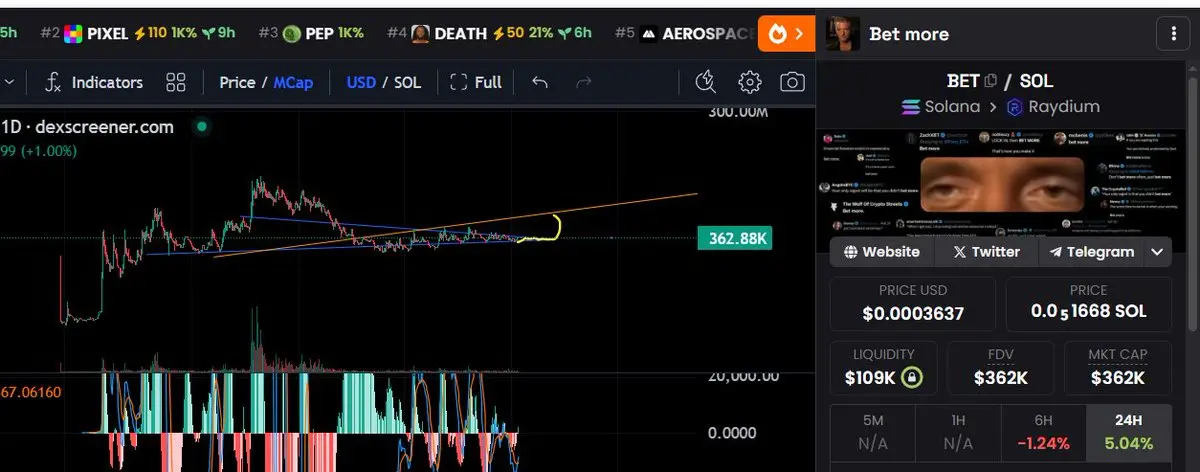
Task: Click the $109K liquidity value
Action: (870, 378)
